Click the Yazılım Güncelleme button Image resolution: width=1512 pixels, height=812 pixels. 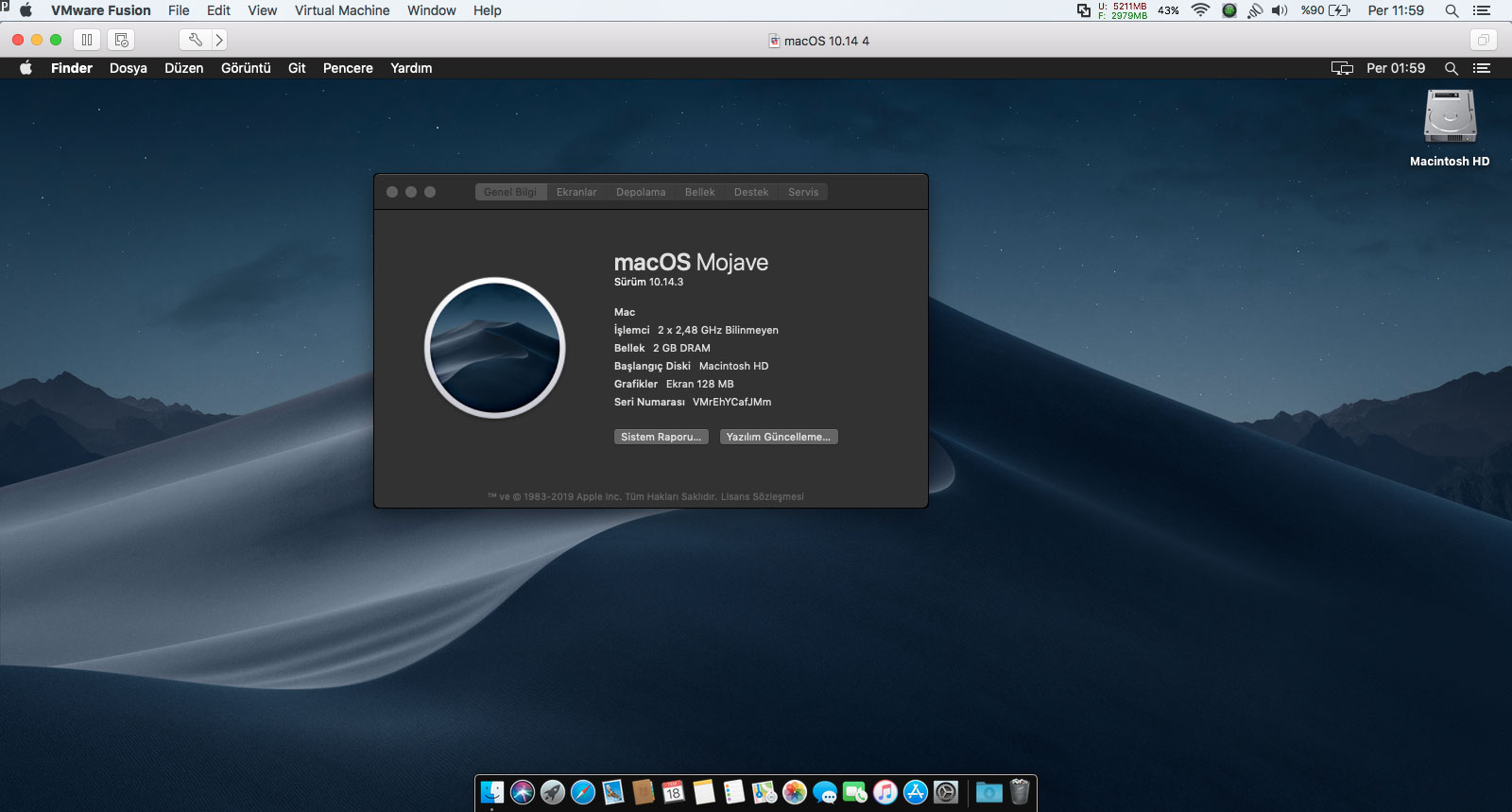[x=779, y=437]
